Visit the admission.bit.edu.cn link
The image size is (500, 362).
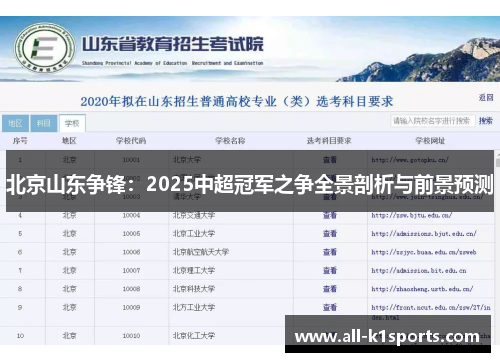pos(419,270)
